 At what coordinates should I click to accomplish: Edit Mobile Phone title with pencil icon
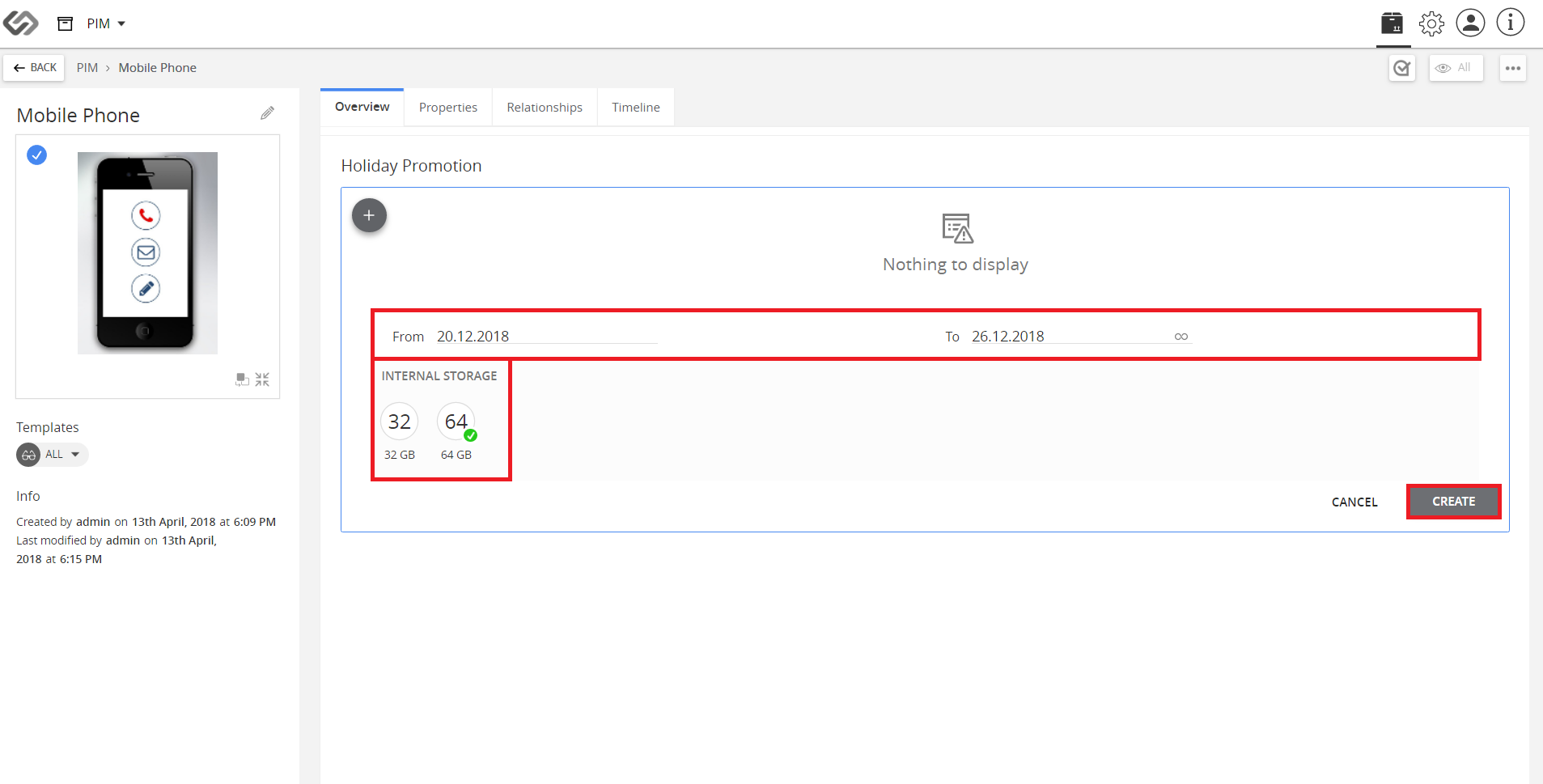tap(267, 113)
